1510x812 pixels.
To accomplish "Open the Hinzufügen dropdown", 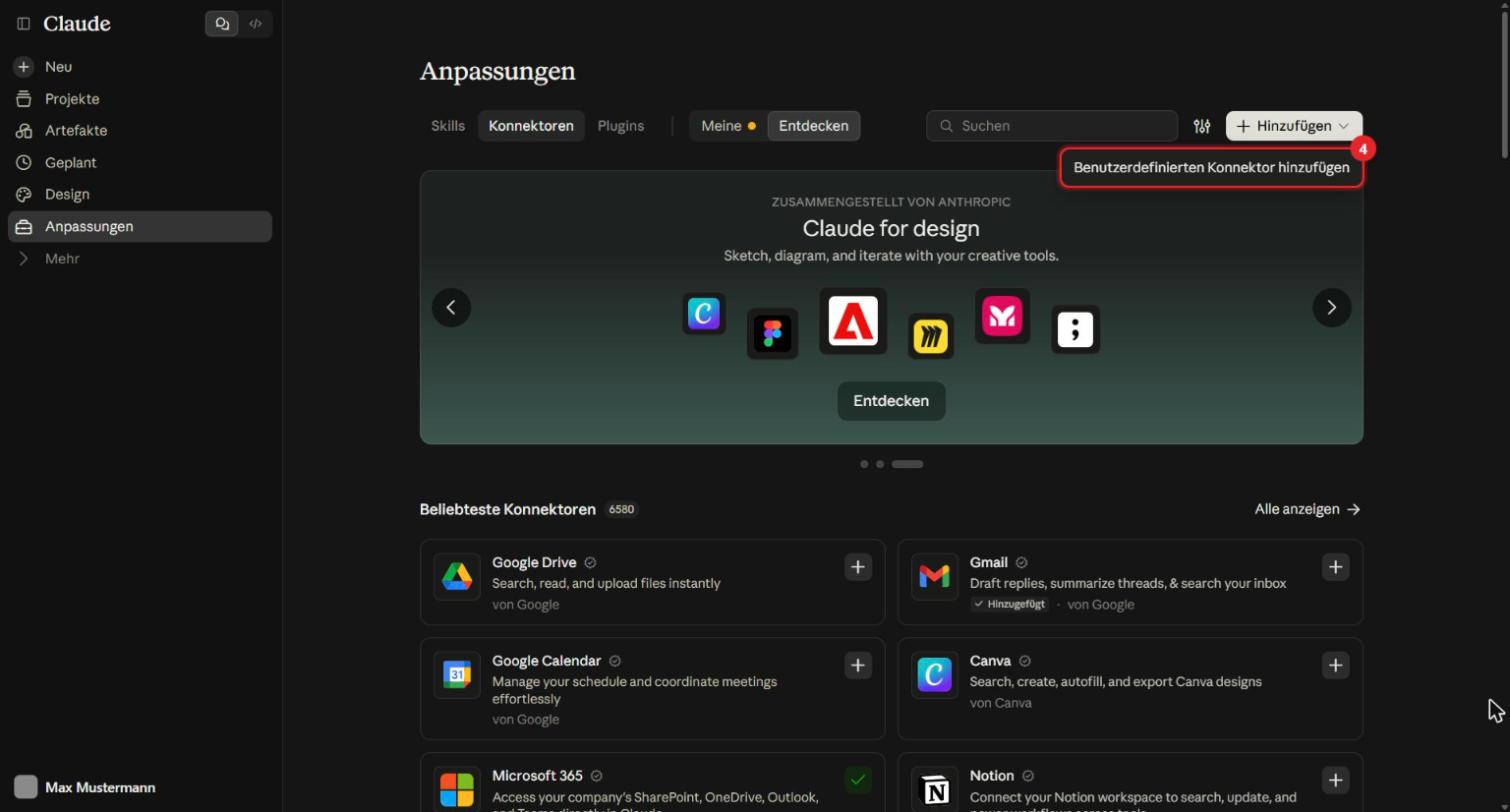I will 1294,126.
